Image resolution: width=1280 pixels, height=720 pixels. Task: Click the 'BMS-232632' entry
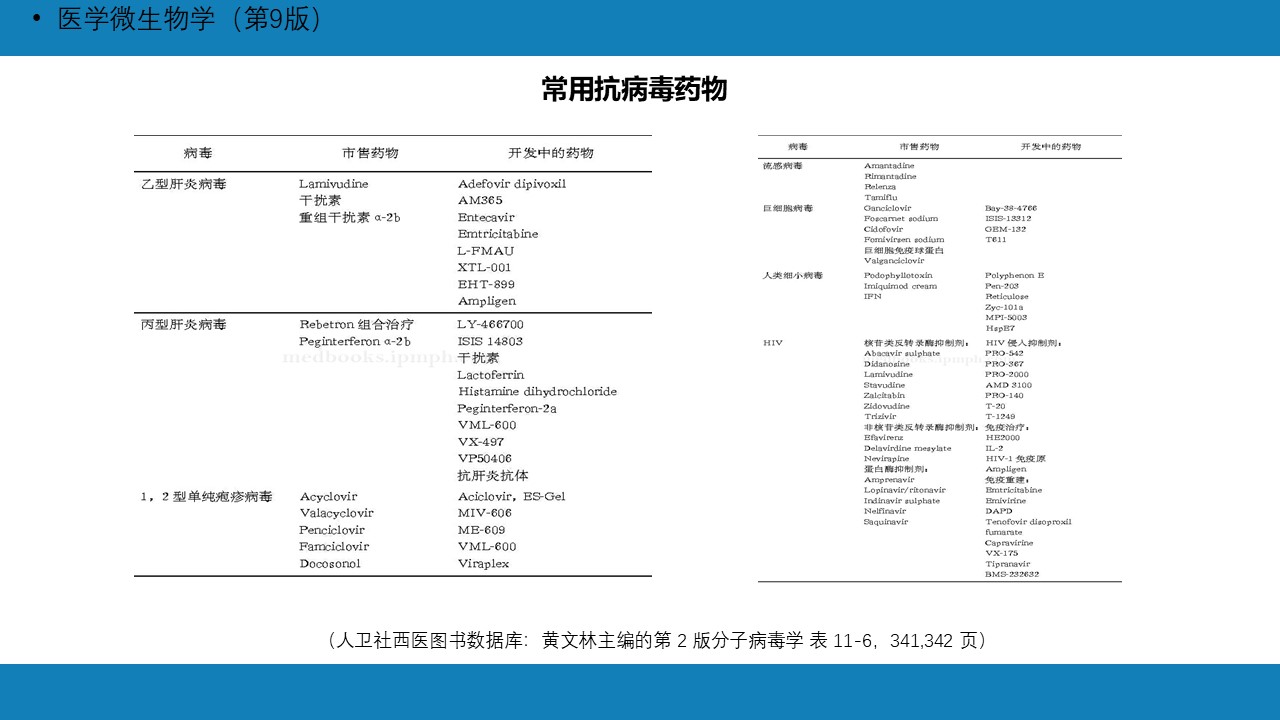(1012, 574)
